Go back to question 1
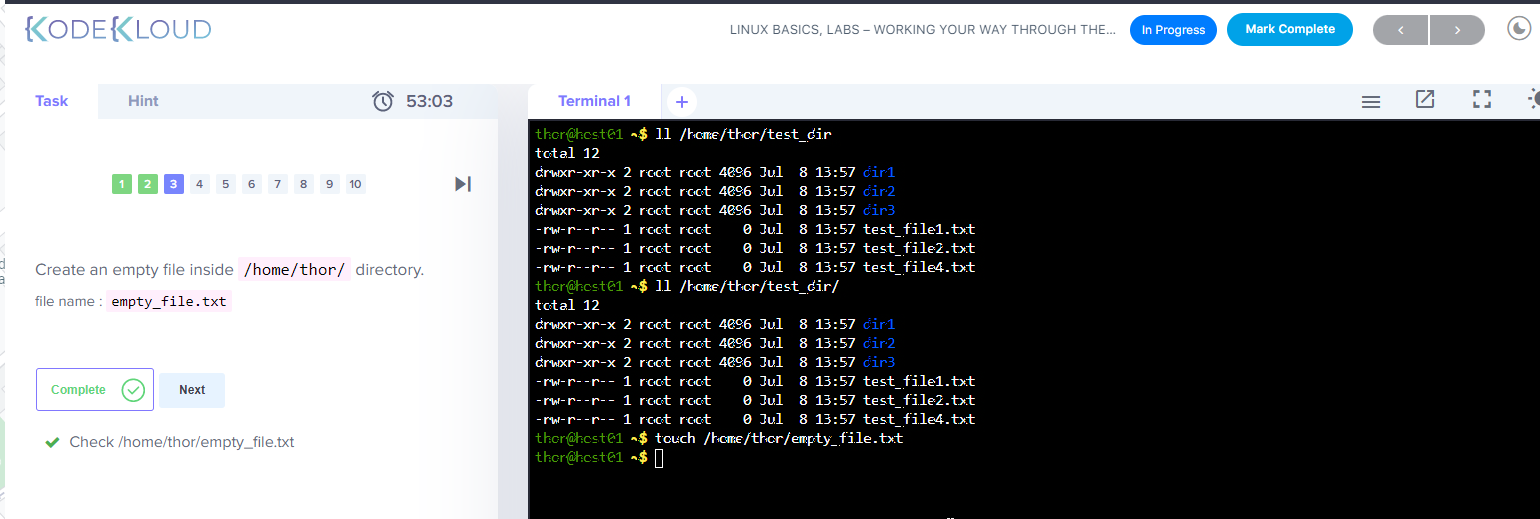Viewport: 1540px width, 519px height. tap(122, 184)
